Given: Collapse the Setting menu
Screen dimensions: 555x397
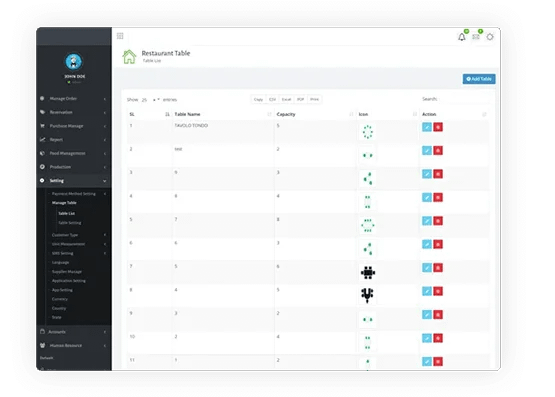Looking at the screenshot, I should pyautogui.click(x=74, y=180).
